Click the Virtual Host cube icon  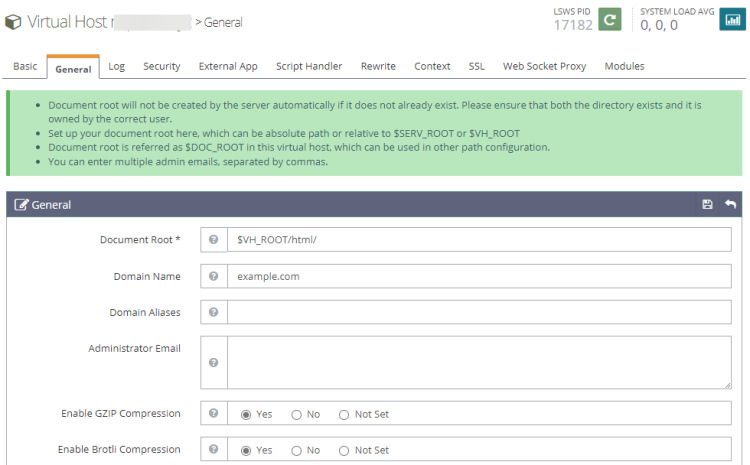(13, 22)
